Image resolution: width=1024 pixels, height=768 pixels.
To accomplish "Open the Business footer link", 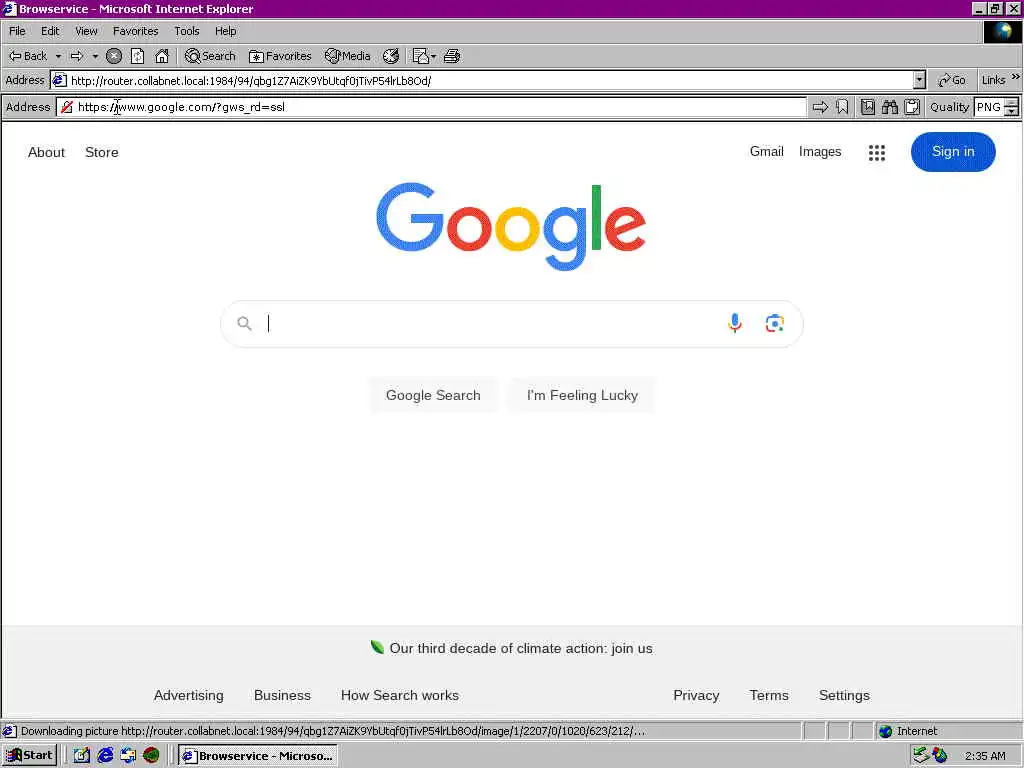I will [x=282, y=696].
